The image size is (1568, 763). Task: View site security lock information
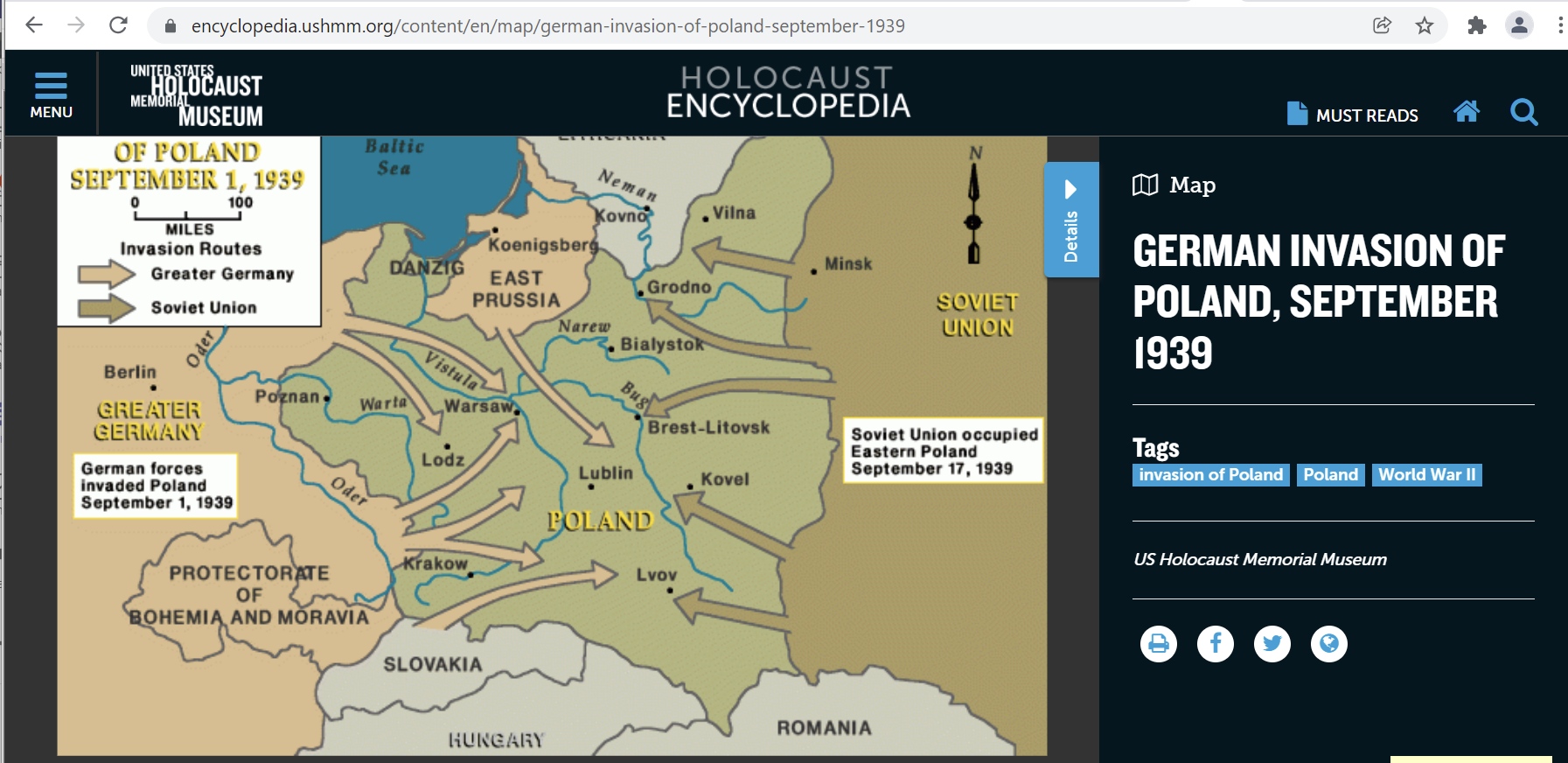[x=171, y=26]
